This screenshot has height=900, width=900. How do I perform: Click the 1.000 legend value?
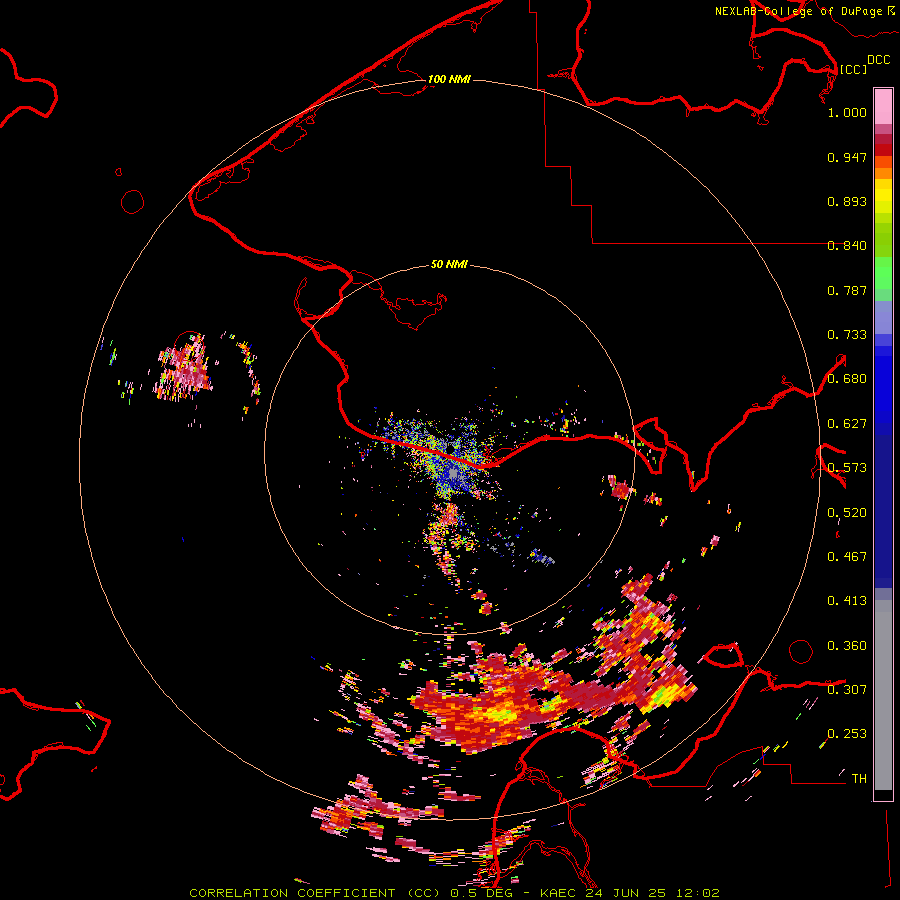click(847, 112)
